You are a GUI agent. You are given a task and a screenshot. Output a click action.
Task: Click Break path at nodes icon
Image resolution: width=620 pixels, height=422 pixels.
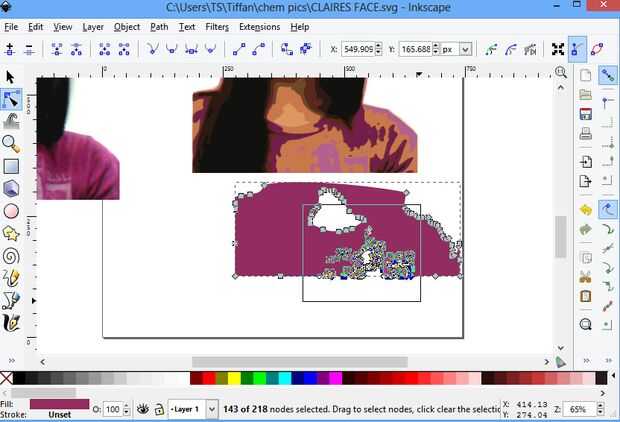tap(76, 49)
